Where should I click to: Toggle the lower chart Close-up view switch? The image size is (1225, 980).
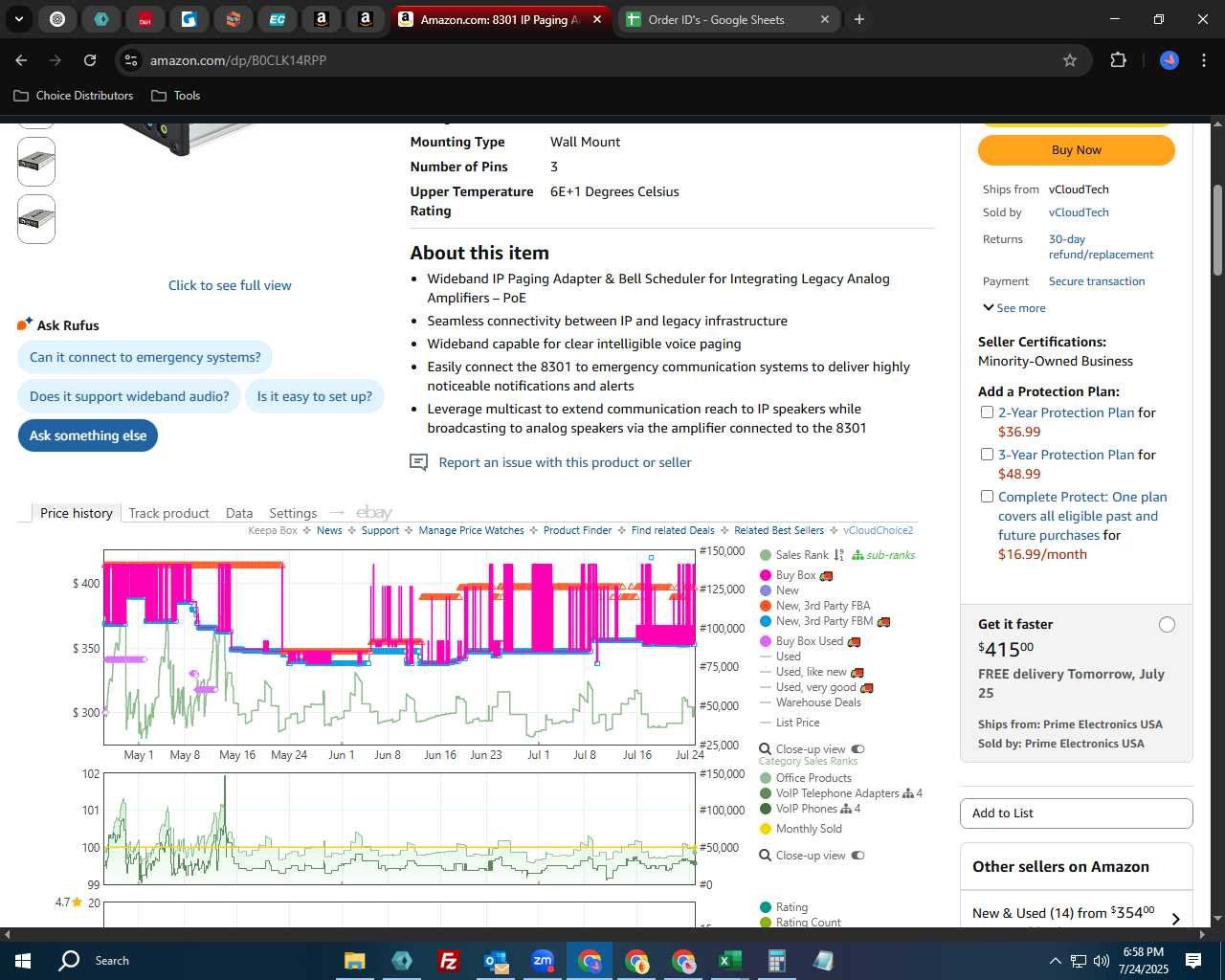(x=857, y=856)
